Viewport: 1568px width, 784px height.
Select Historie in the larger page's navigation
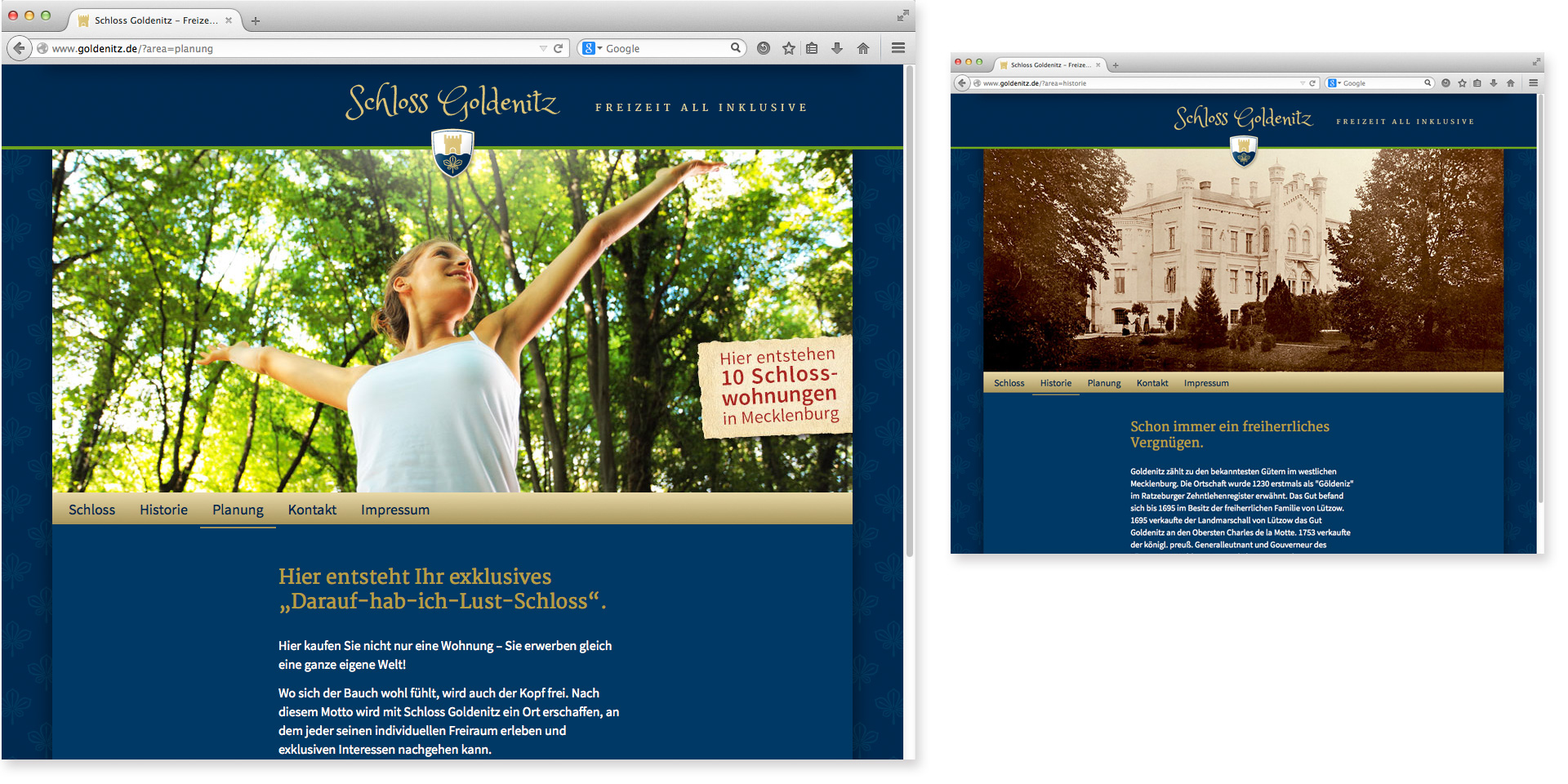(163, 510)
